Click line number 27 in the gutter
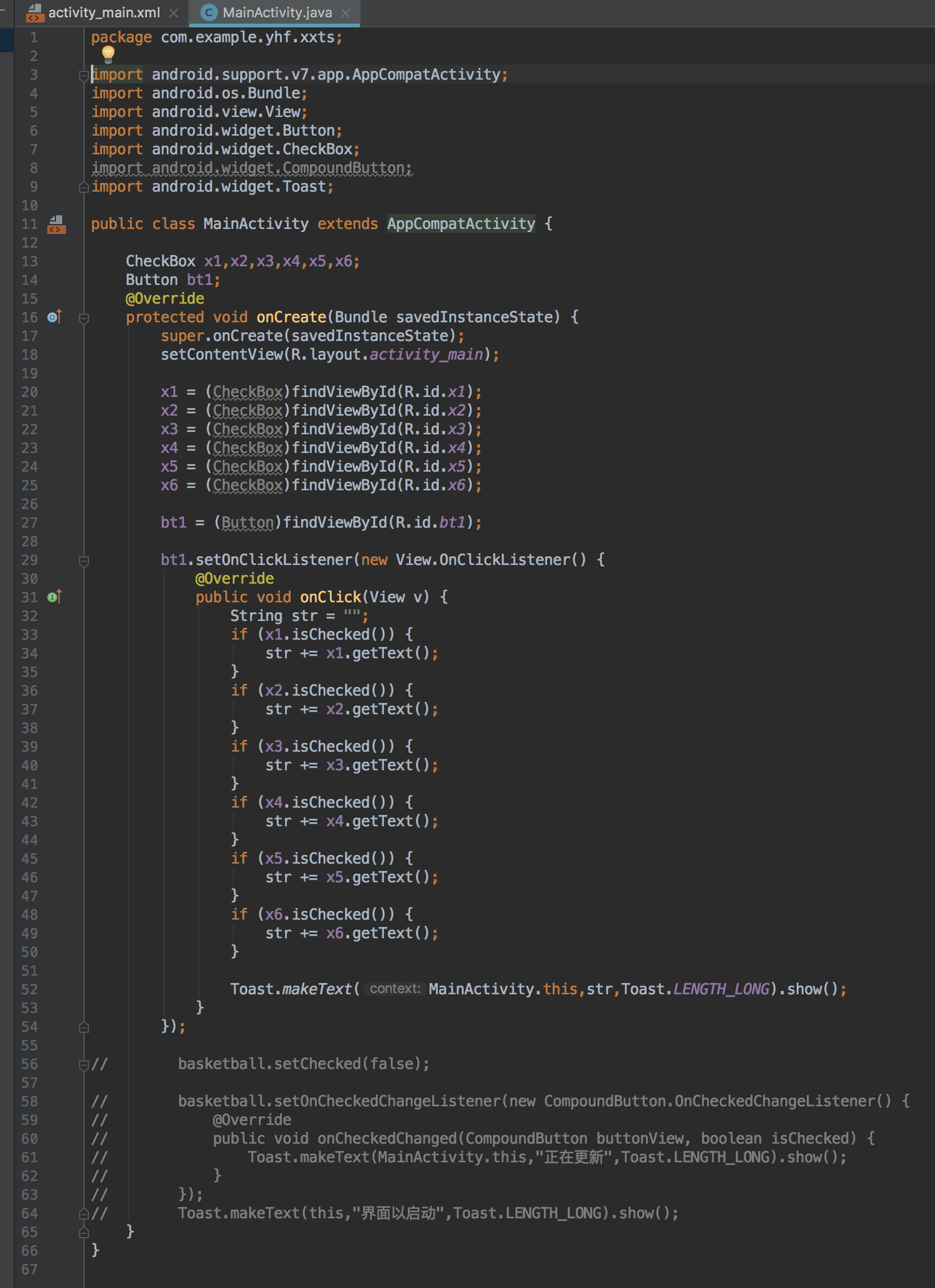The width and height of the screenshot is (935, 1288). pyautogui.click(x=29, y=523)
